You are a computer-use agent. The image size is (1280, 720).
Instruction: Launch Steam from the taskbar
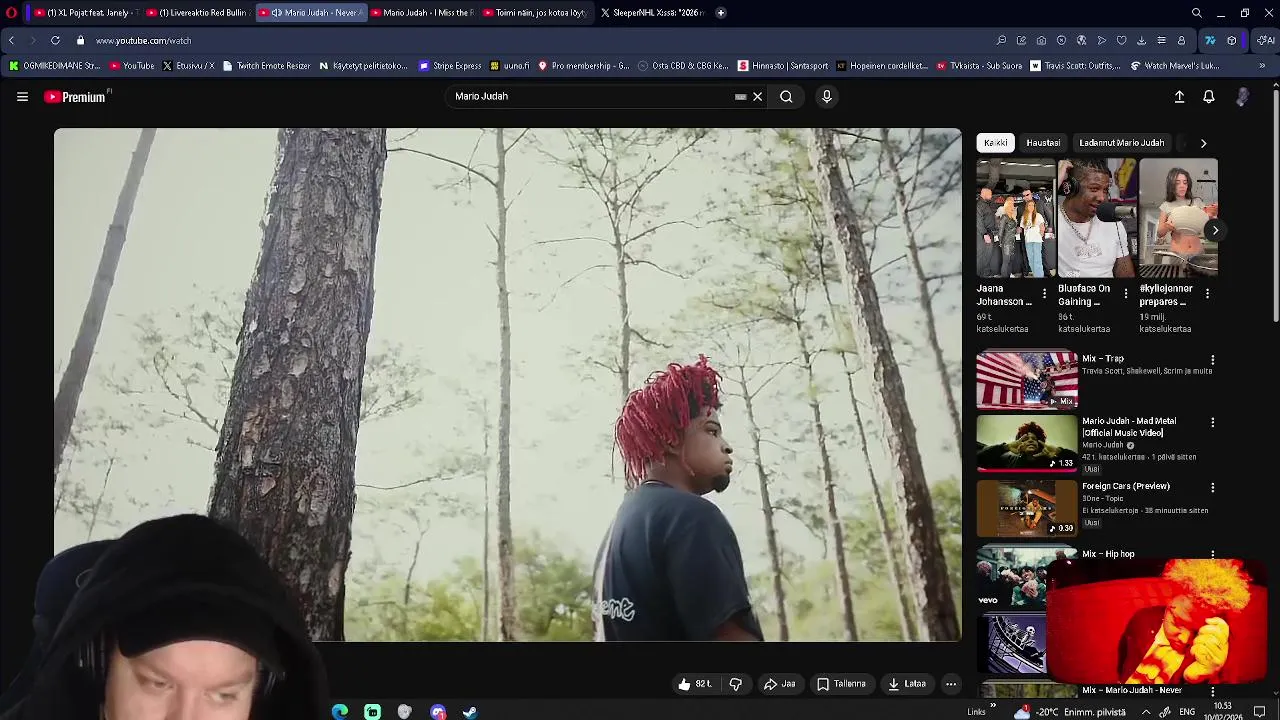[469, 712]
